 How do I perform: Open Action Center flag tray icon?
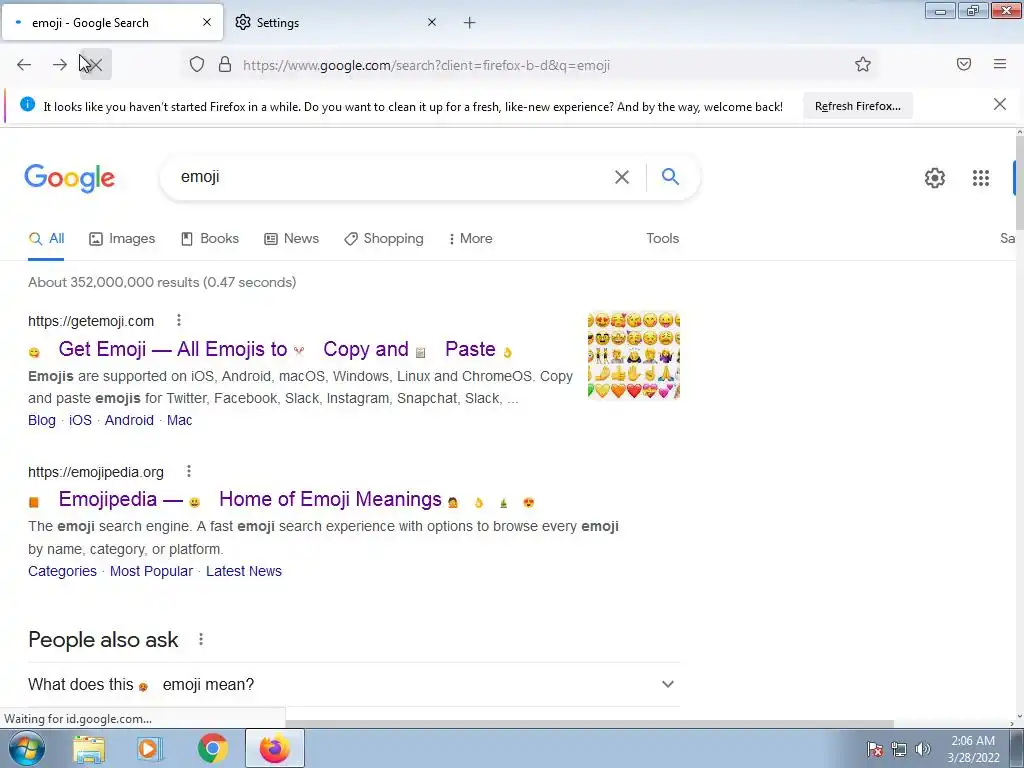click(x=875, y=749)
